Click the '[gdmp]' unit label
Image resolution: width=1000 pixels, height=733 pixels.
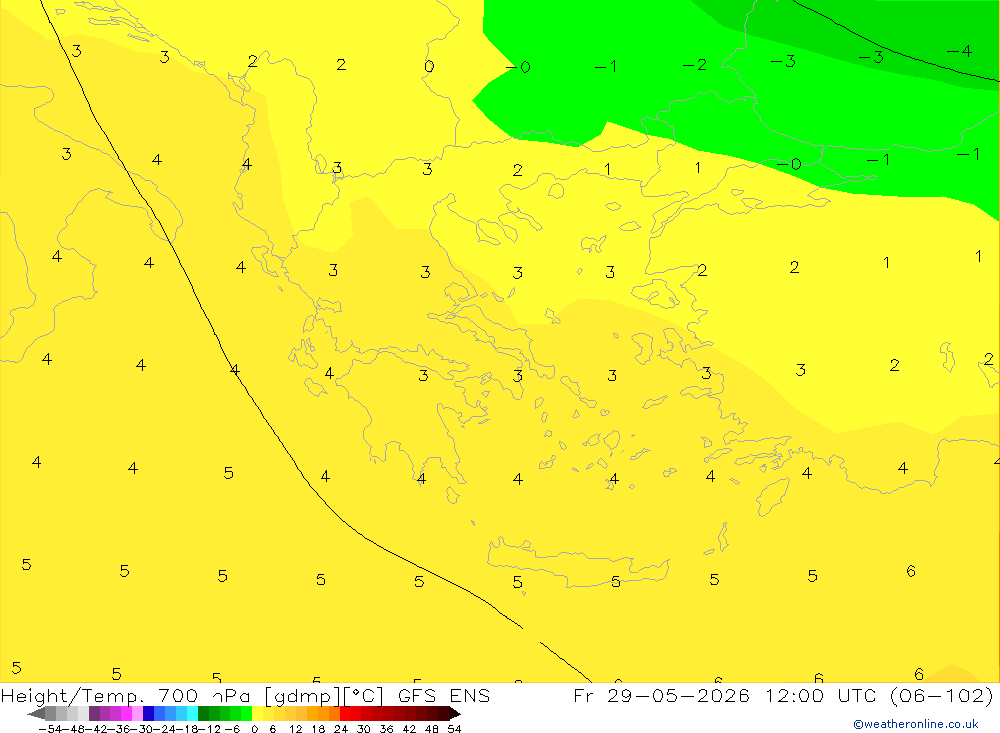point(302,695)
